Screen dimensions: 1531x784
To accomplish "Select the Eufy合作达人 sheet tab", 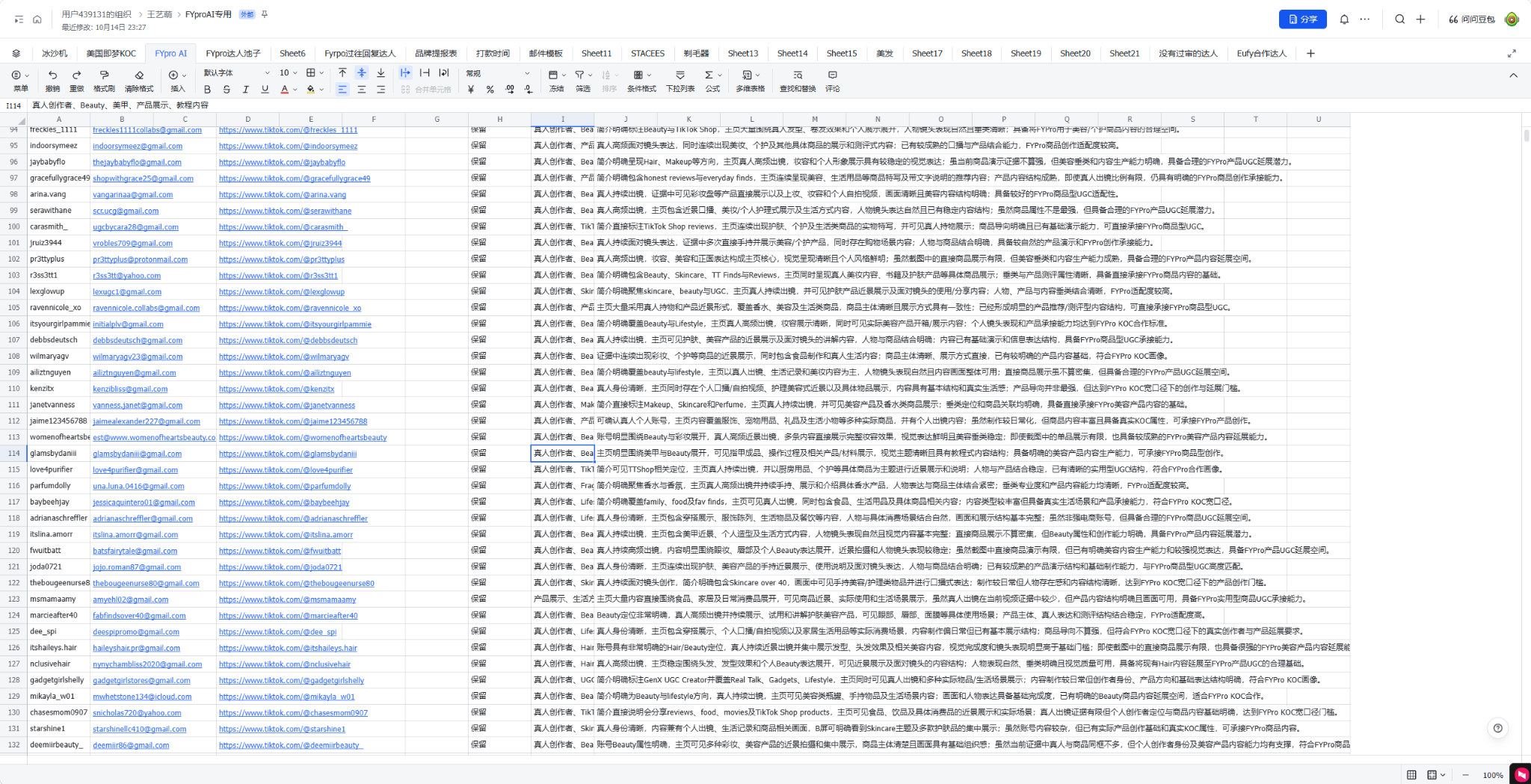I will (x=1262, y=53).
